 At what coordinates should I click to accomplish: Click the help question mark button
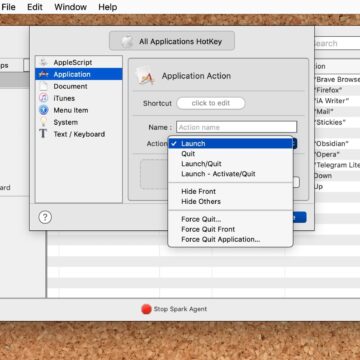(45, 217)
